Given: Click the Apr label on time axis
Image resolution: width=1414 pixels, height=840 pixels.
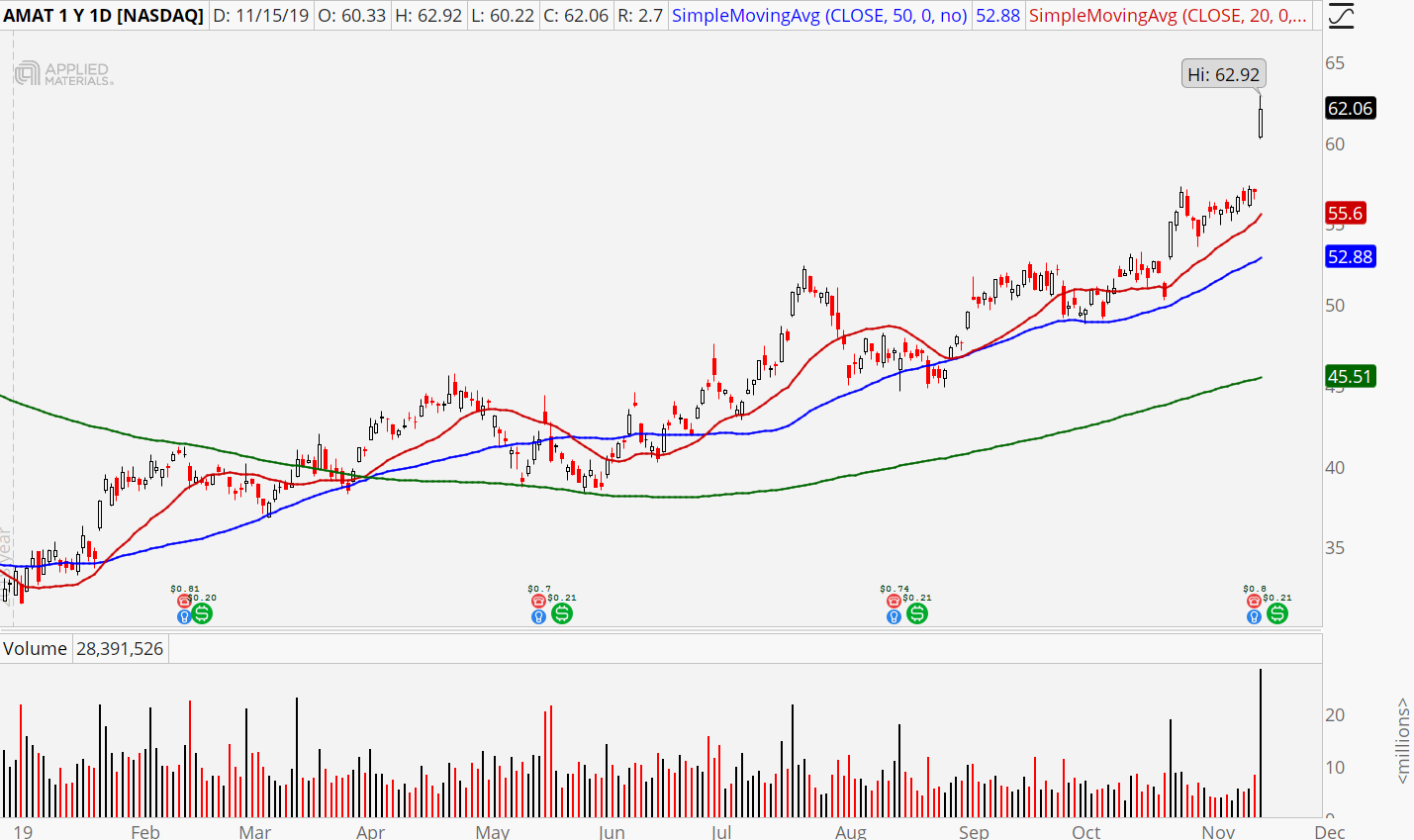Looking at the screenshot, I should coord(370,831).
